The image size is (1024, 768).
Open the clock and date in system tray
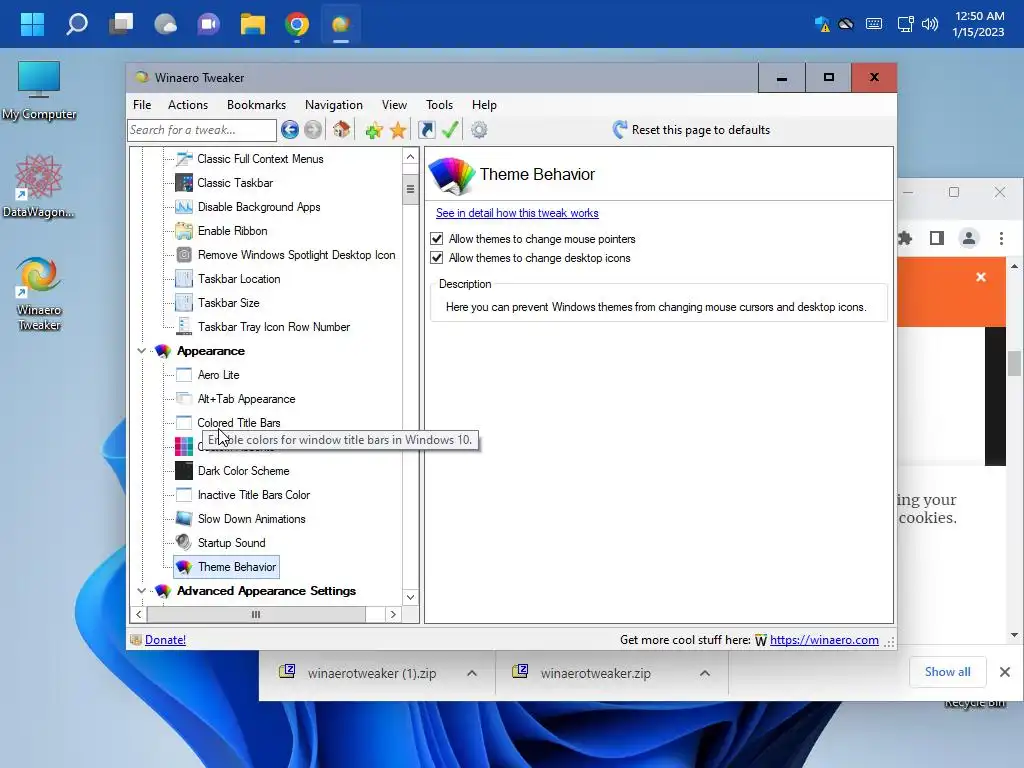coord(978,24)
